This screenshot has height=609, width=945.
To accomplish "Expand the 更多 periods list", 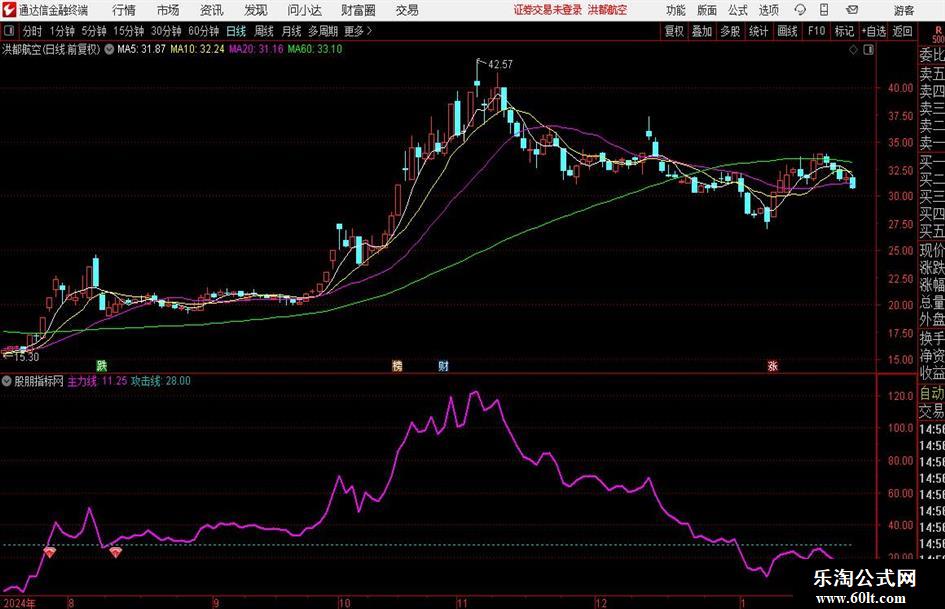I will point(358,31).
